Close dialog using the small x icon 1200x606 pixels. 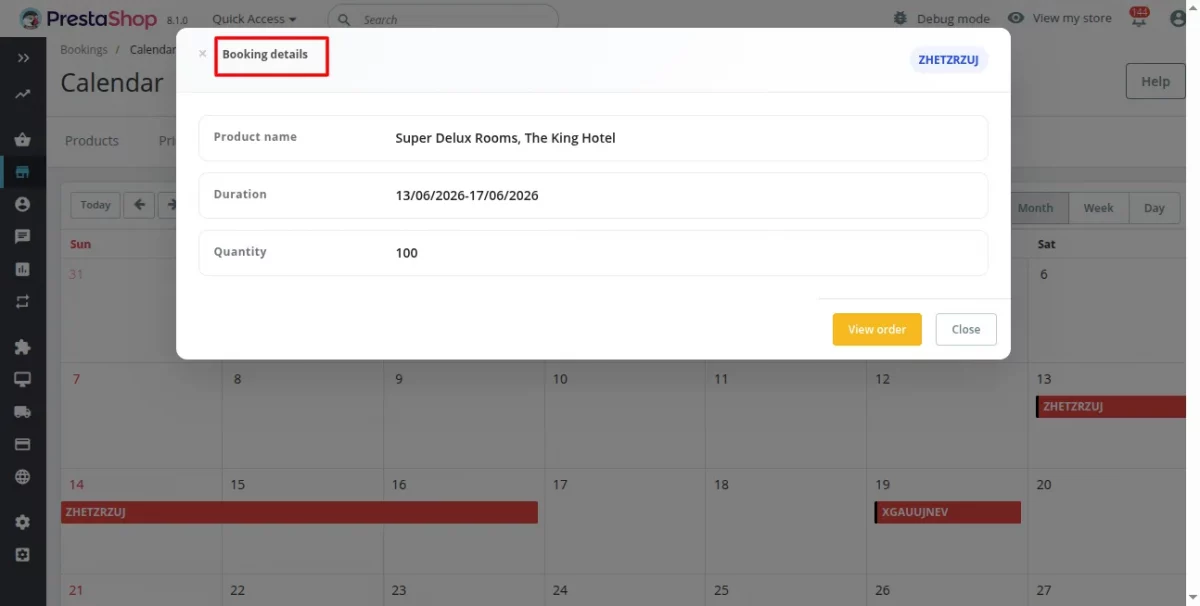tap(202, 54)
